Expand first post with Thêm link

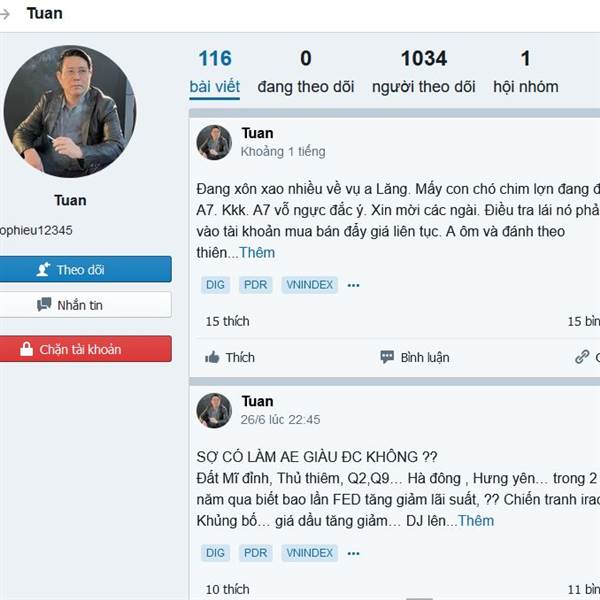[x=257, y=253]
